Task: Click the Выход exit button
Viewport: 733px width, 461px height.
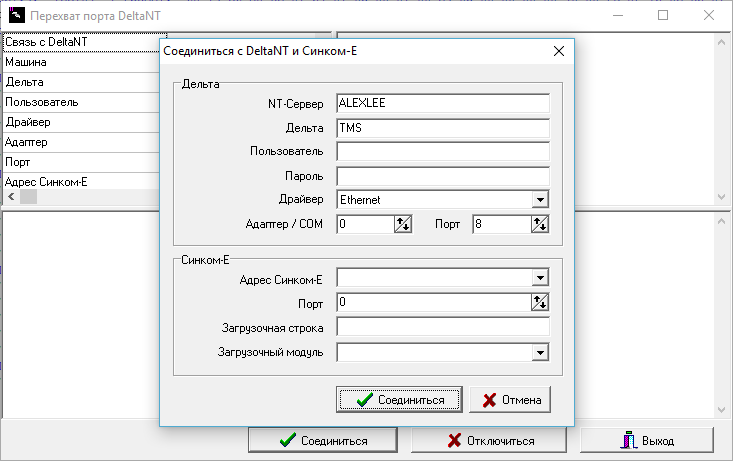Action: pyautogui.click(x=647, y=440)
